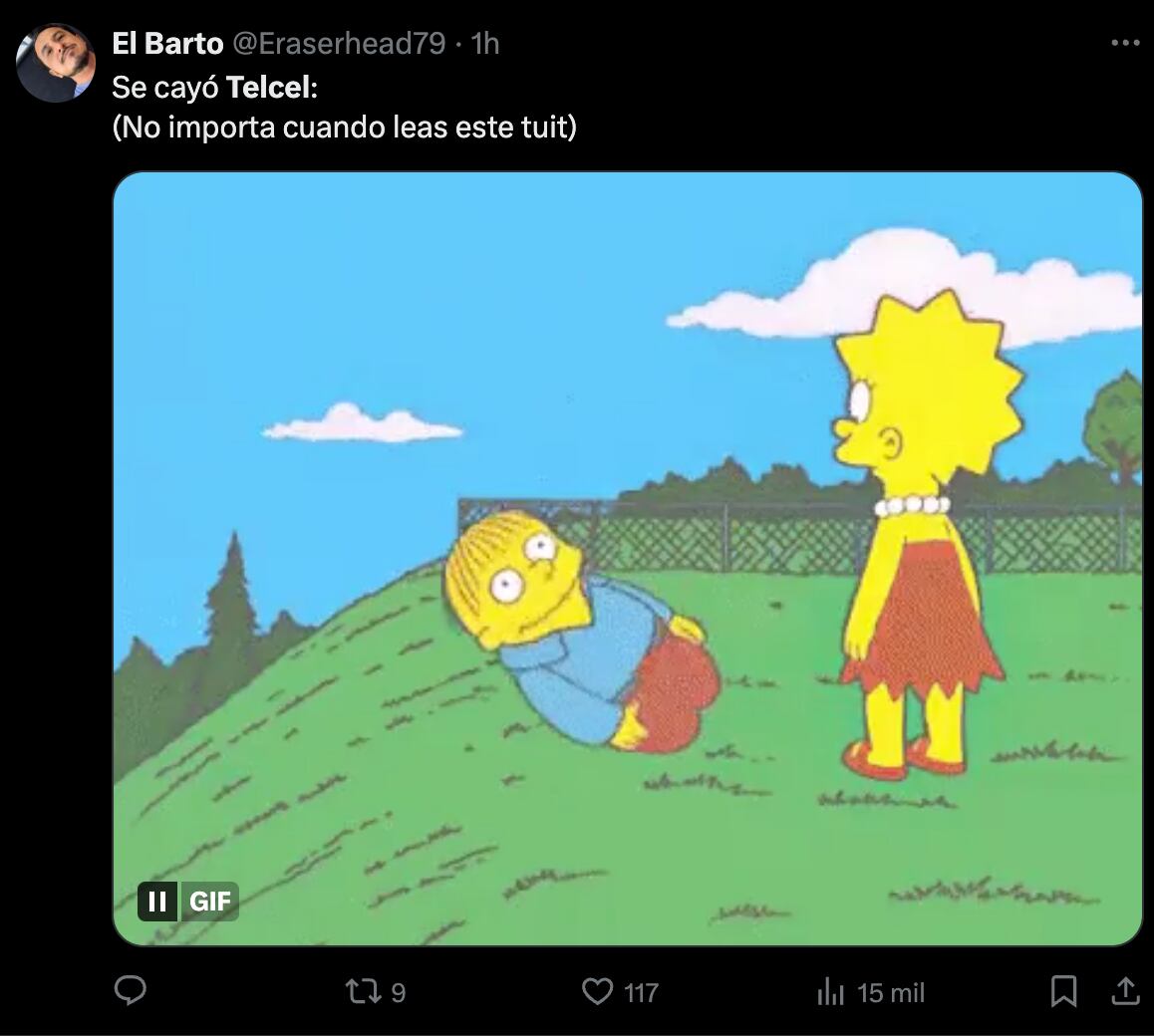Screen dimensions: 1154x1036
Task: Click the 1h tweet timestamp
Action: point(484,44)
